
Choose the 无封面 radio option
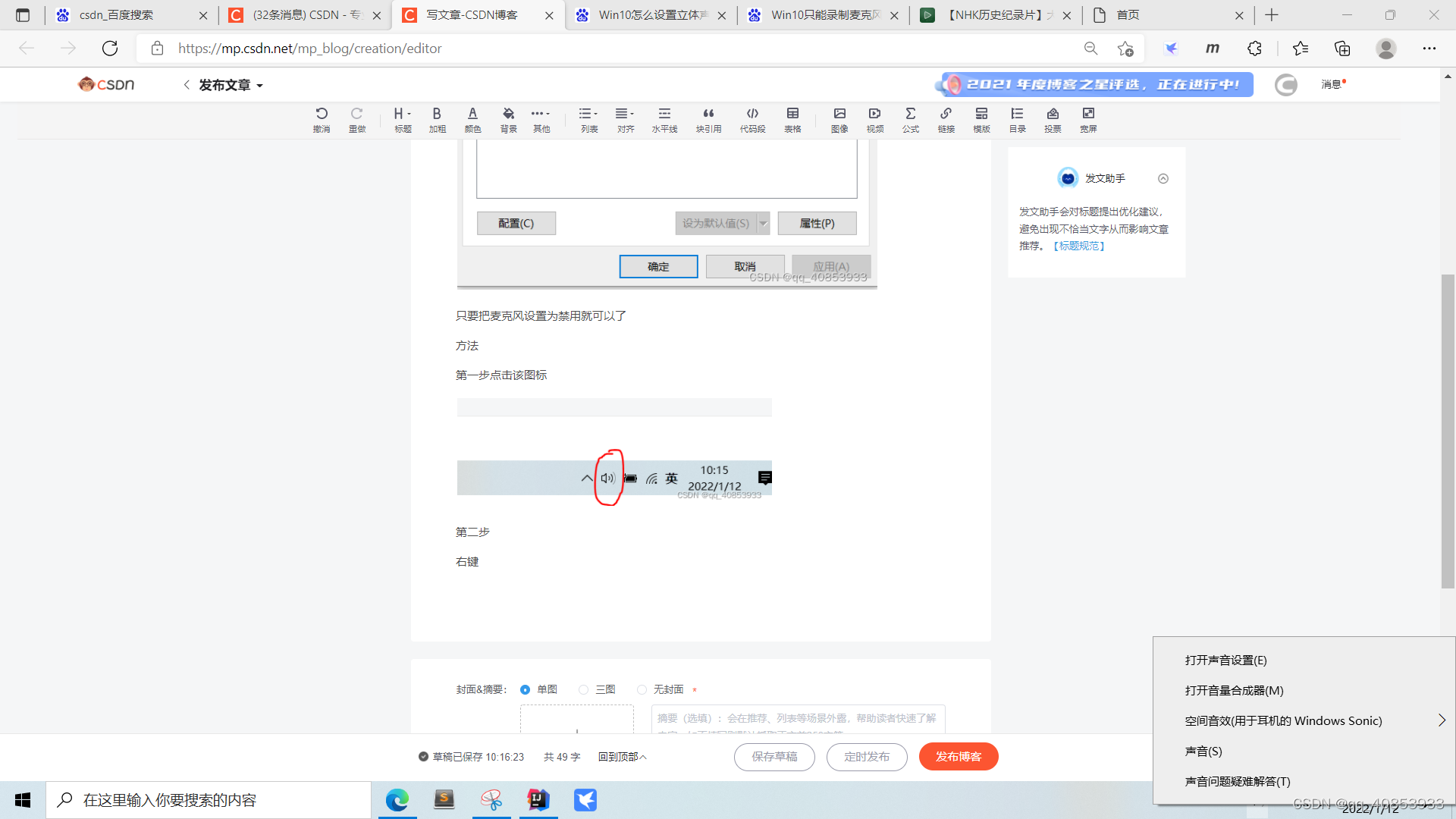(x=642, y=689)
